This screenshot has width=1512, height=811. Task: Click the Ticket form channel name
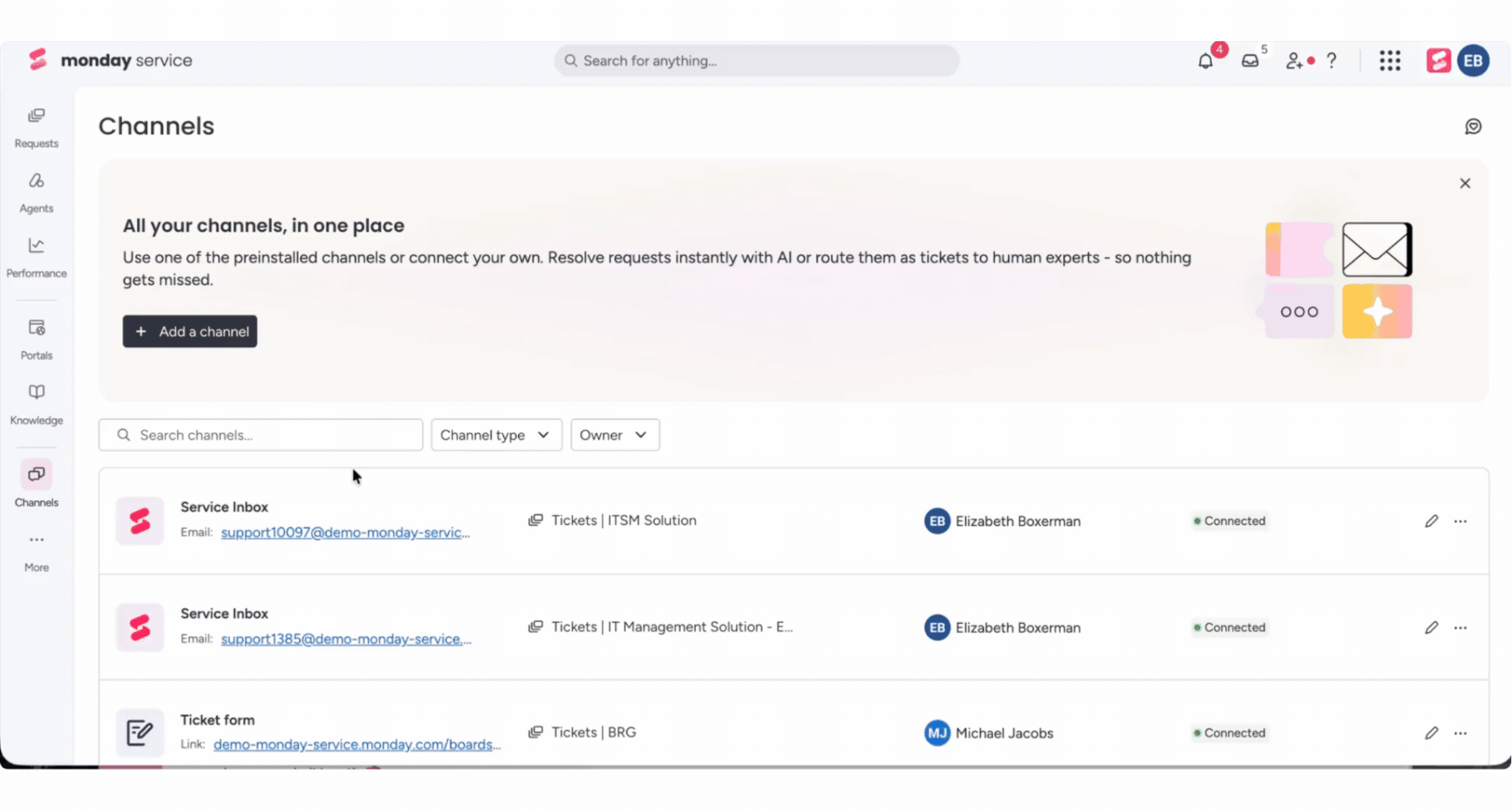click(x=217, y=720)
